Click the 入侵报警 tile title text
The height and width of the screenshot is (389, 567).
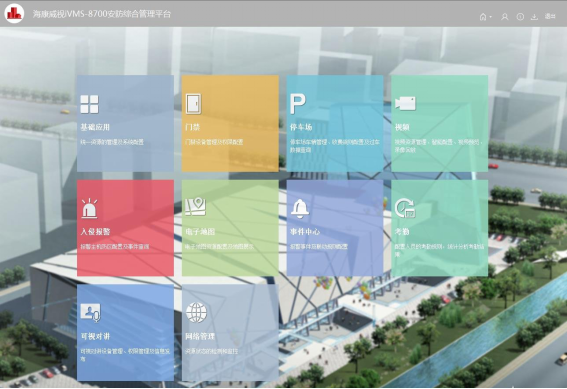(x=95, y=232)
